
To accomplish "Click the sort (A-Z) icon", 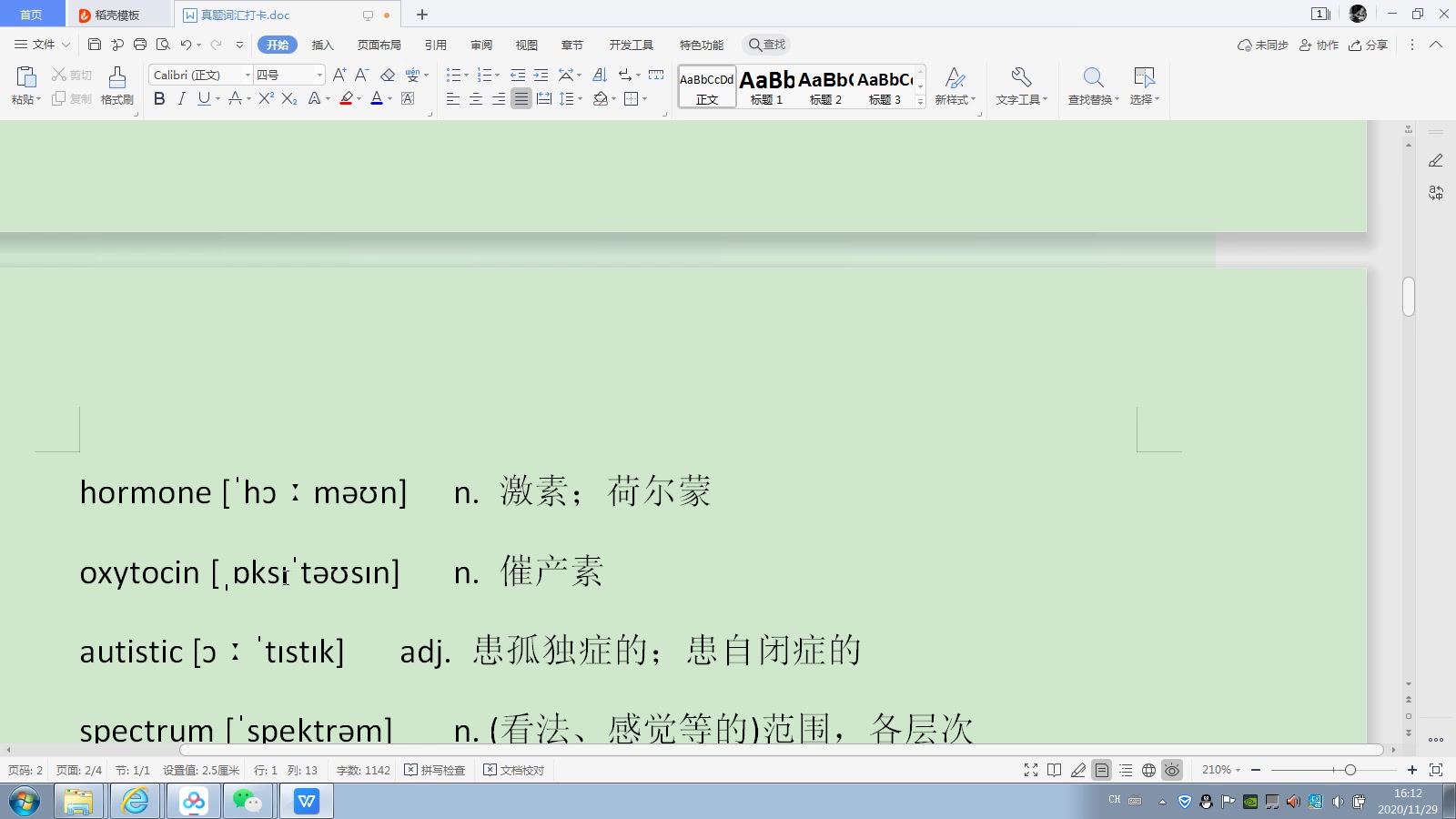I will tap(600, 75).
